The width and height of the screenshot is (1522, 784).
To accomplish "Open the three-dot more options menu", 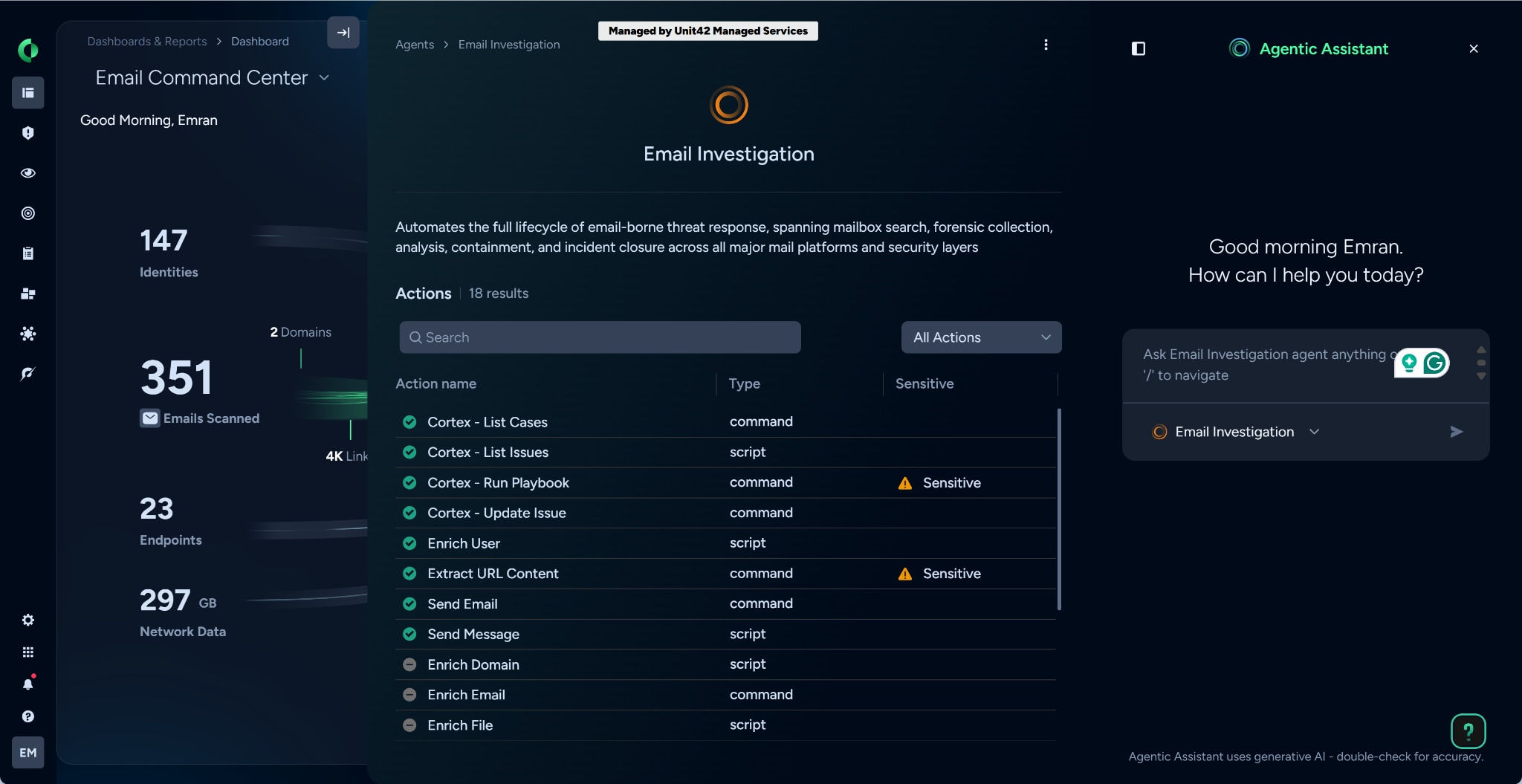I will pos(1046,45).
